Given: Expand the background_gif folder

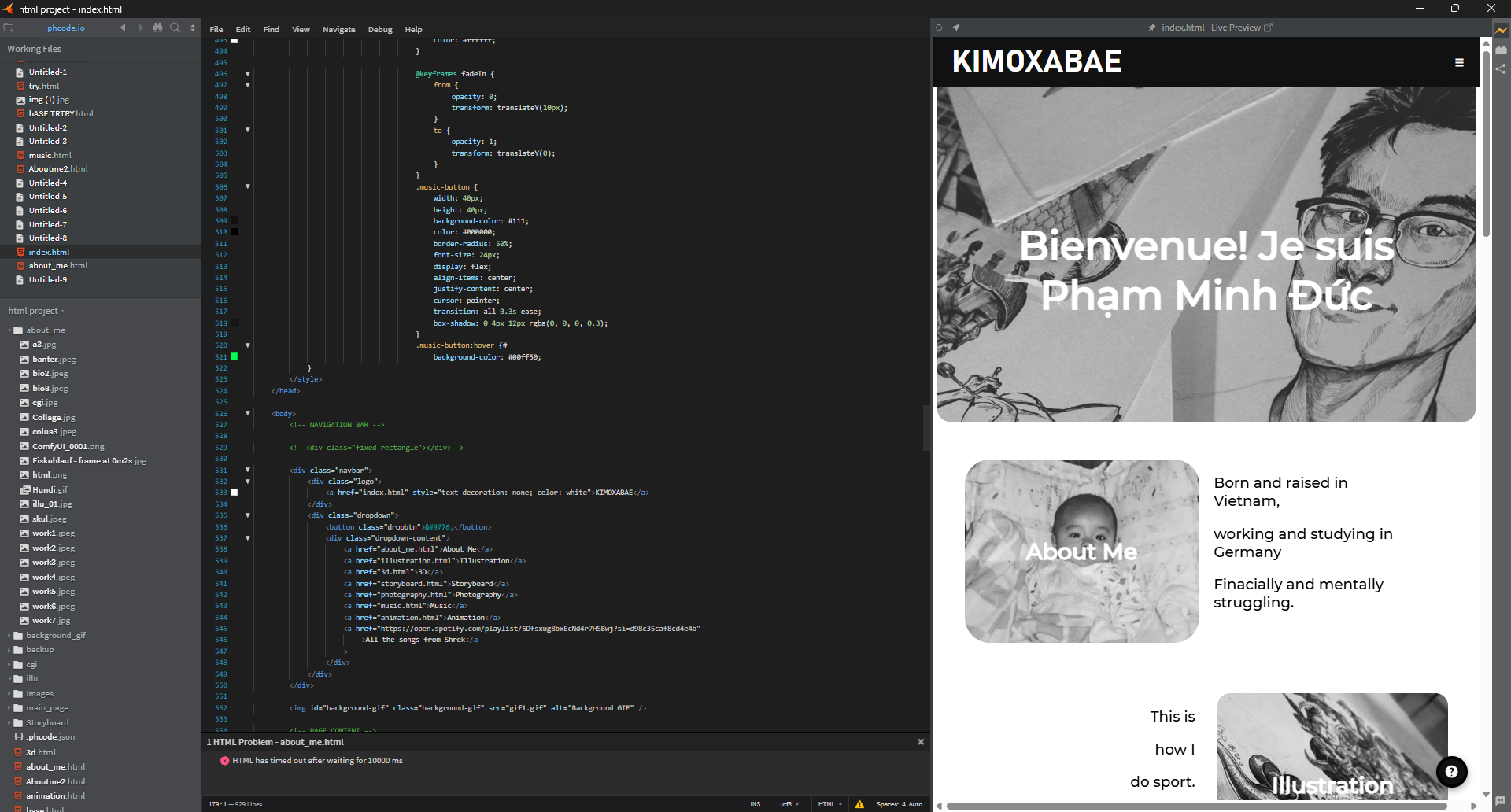Looking at the screenshot, I should (55, 635).
